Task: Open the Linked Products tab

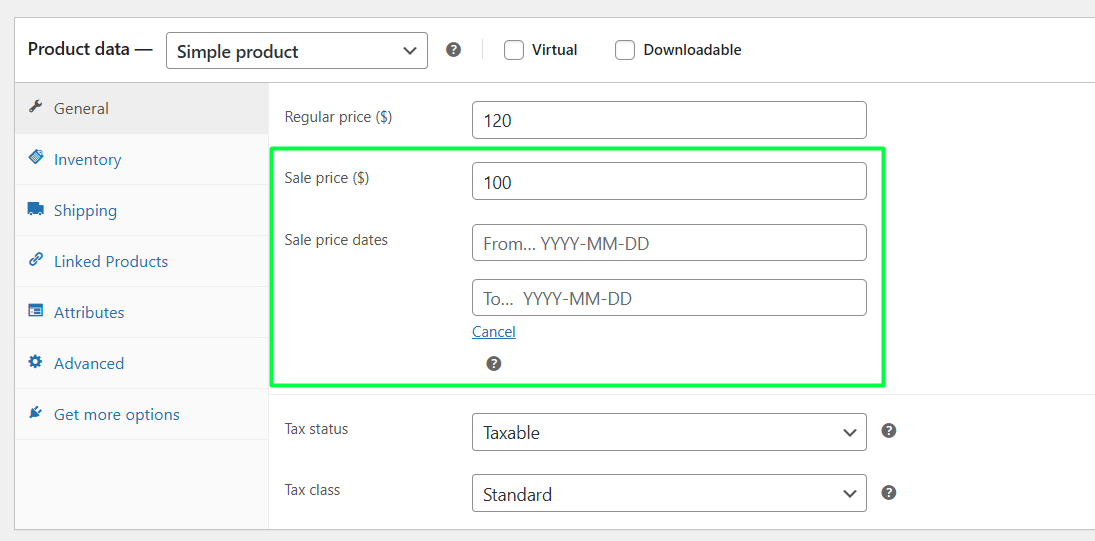Action: (x=142, y=261)
